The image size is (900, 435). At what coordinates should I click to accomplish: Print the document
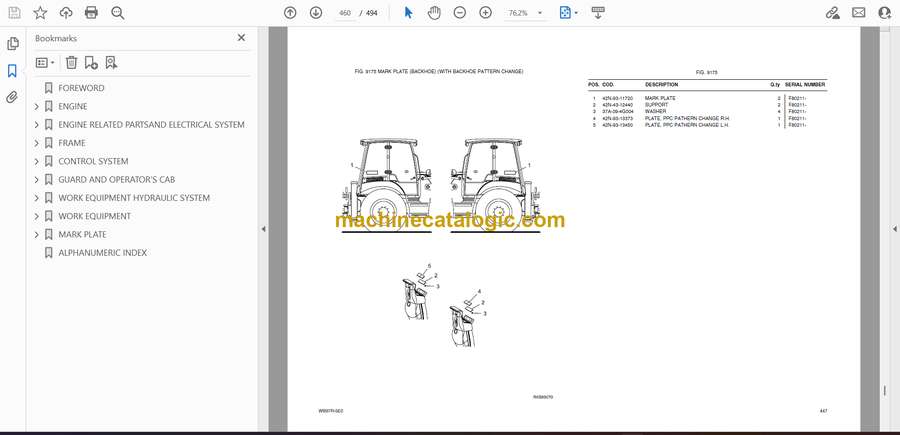(x=91, y=13)
